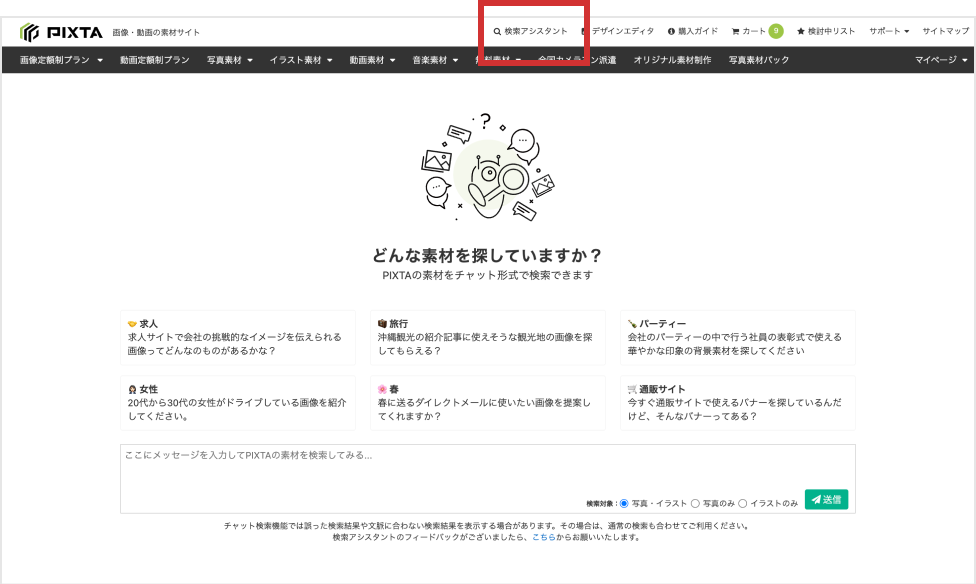This screenshot has width=976, height=584.
Task: Open オリジナル素材制作 menu item
Action: (672, 60)
